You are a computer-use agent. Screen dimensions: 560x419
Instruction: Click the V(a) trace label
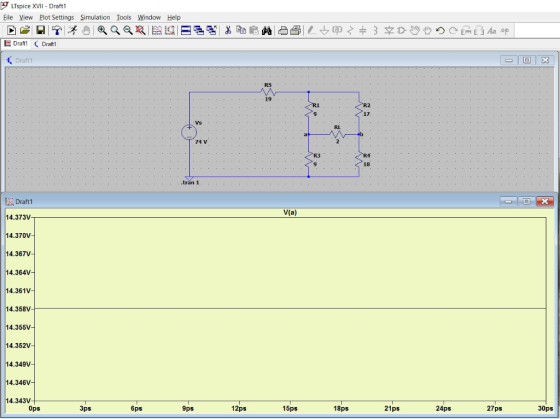pos(290,213)
